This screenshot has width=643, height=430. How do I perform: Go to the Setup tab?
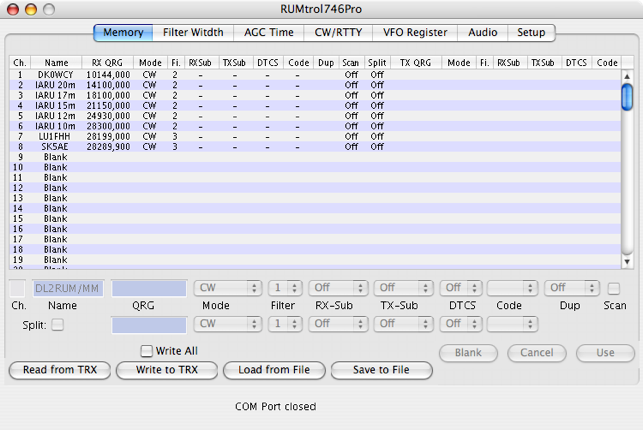click(531, 32)
